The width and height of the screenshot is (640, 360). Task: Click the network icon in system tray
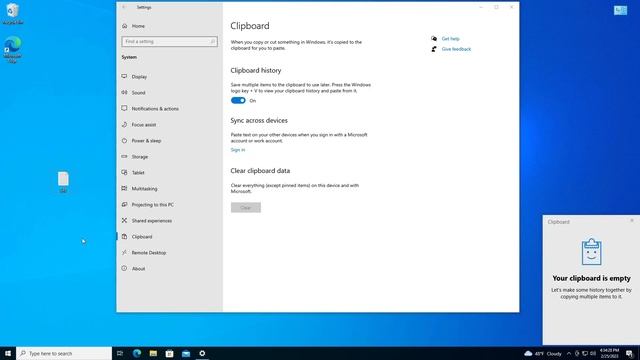[x=585, y=353]
